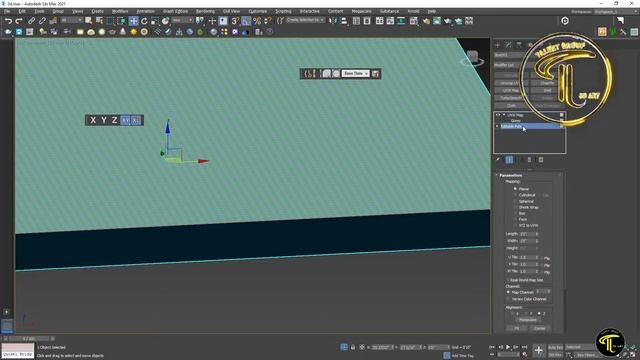Click the Mirror tool icon
The height and width of the screenshot is (360, 640).
pyautogui.click(x=333, y=21)
